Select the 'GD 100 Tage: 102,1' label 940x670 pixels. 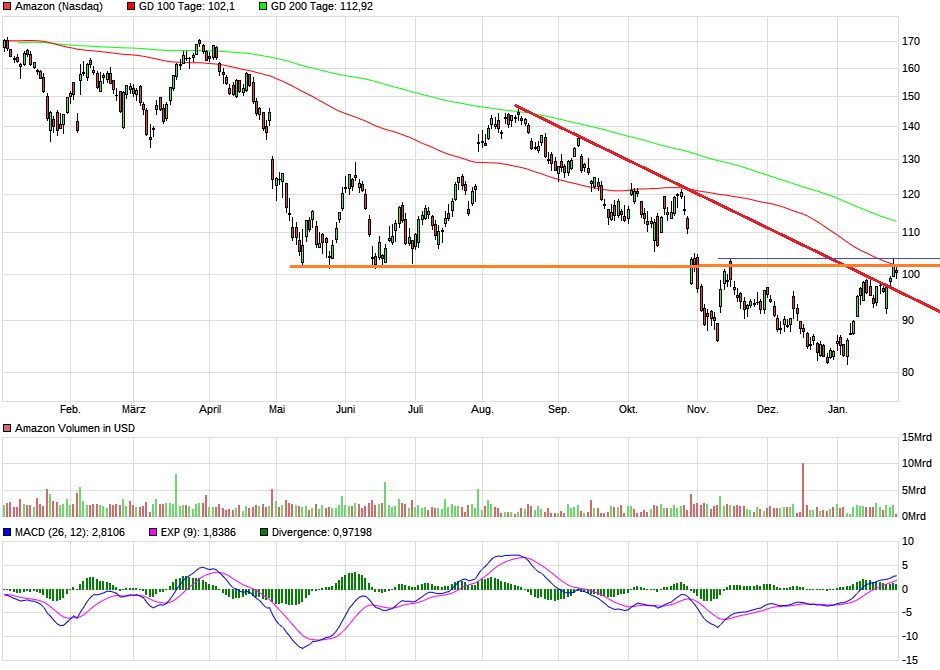pos(187,7)
